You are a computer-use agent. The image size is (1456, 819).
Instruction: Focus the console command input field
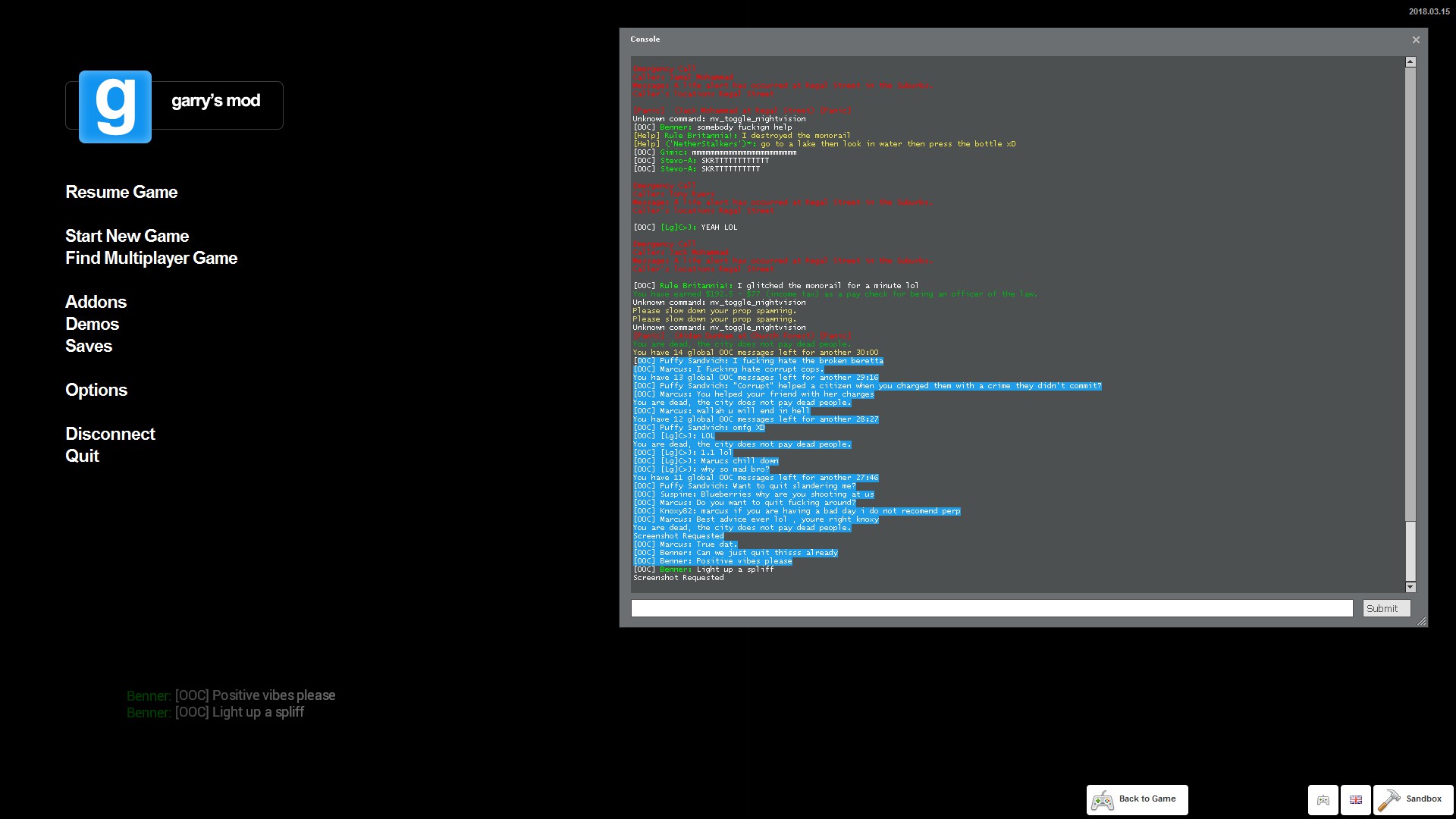(991, 608)
